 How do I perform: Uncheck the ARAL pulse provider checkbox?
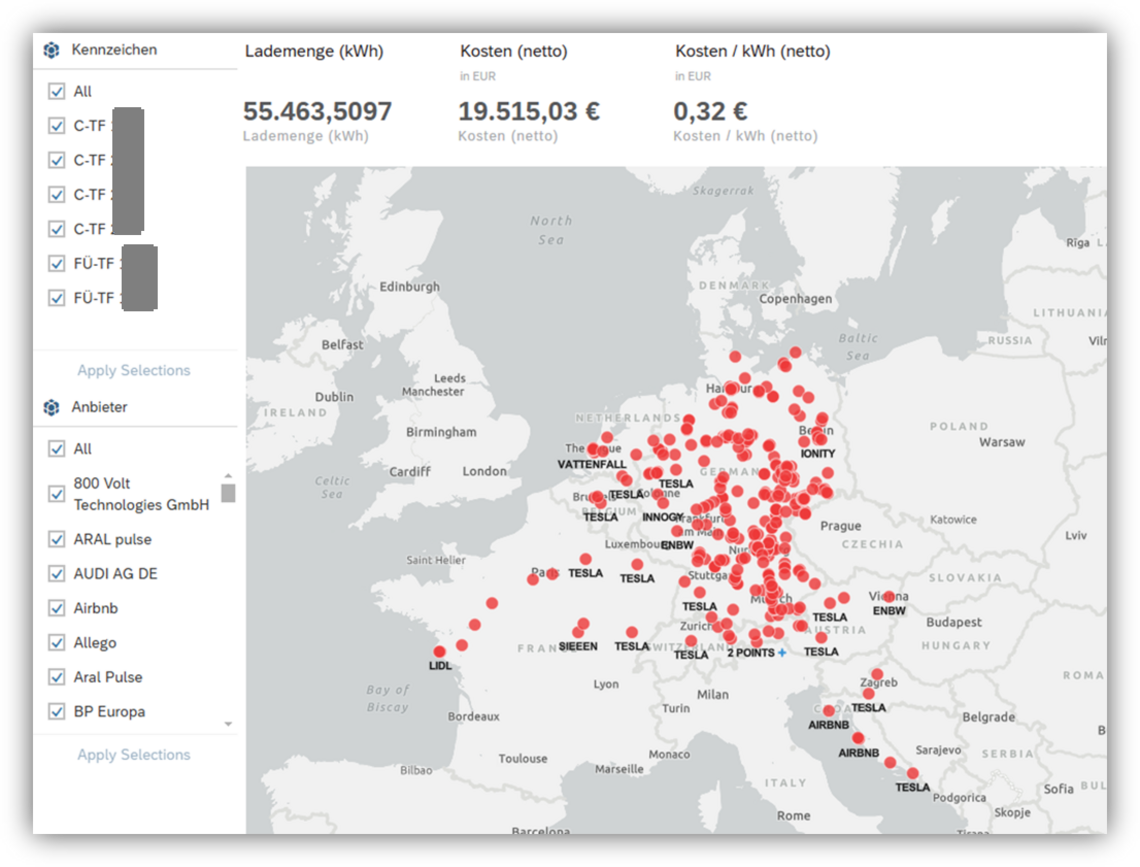click(56, 539)
